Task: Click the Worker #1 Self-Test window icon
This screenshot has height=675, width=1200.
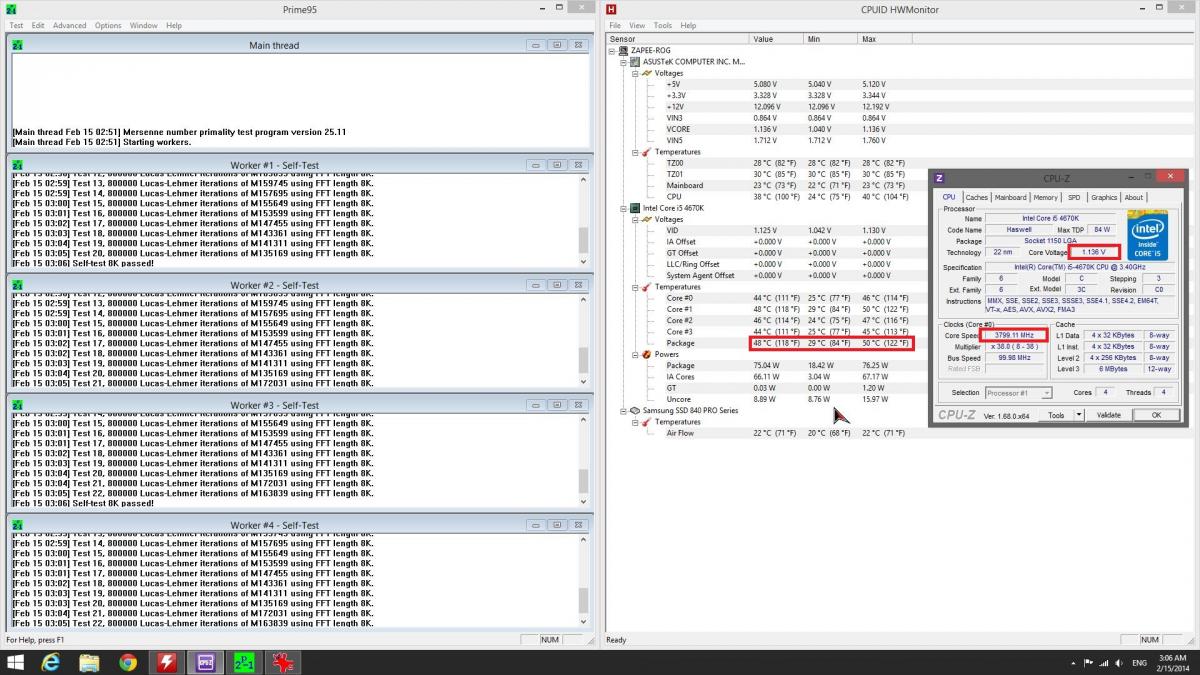Action: click(17, 165)
